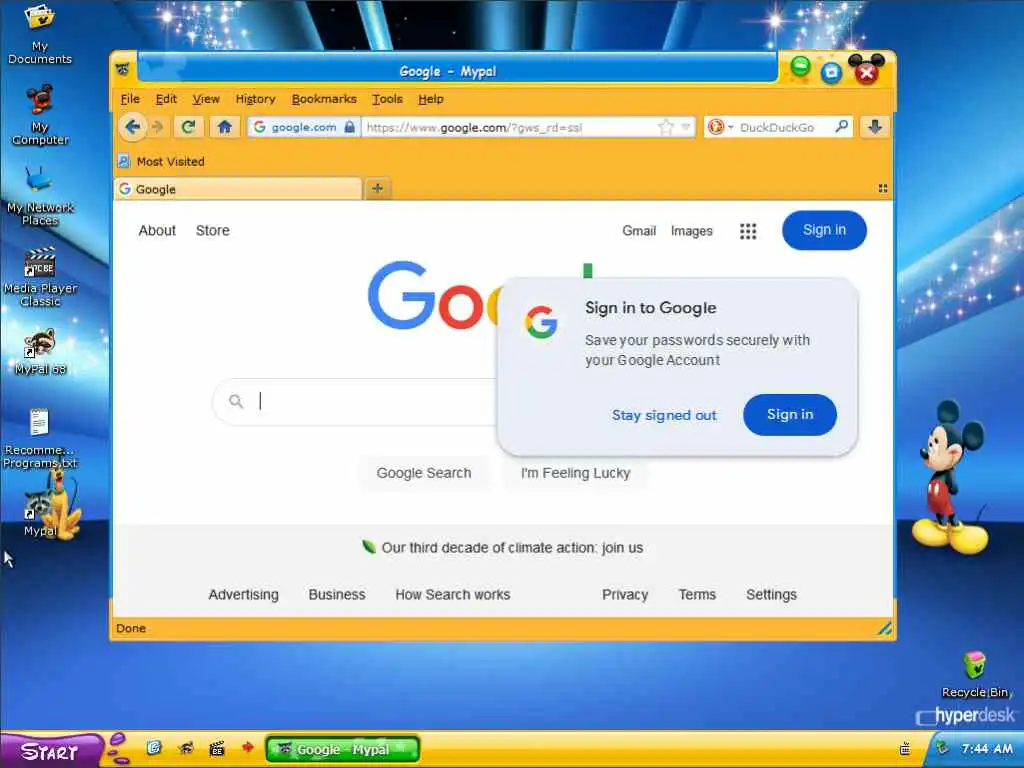Screen dimensions: 1024x768
Task: Click the Advertising footer link
Action: 244,594
